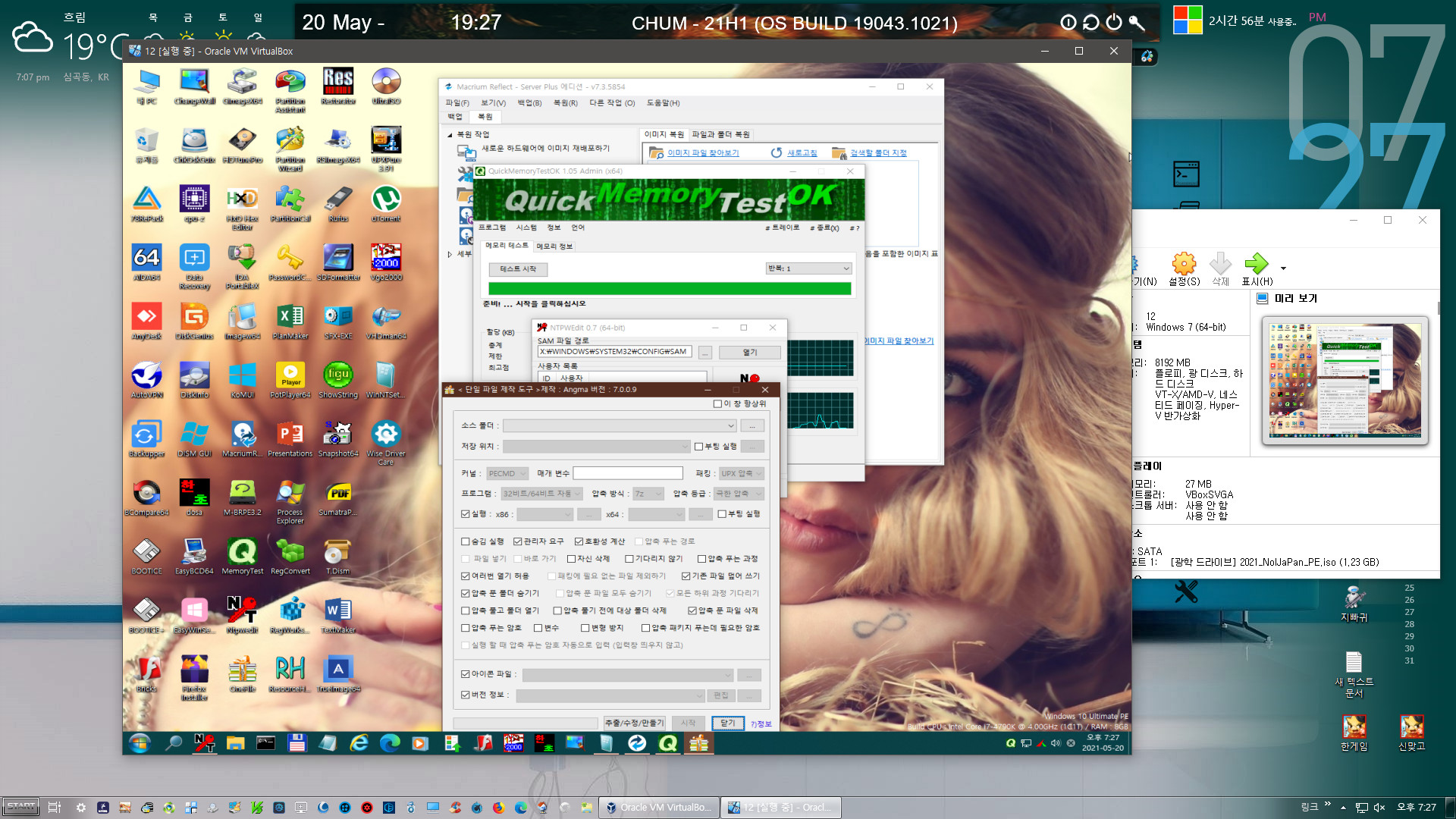Open the uTorrent desktop icon

tap(386, 203)
